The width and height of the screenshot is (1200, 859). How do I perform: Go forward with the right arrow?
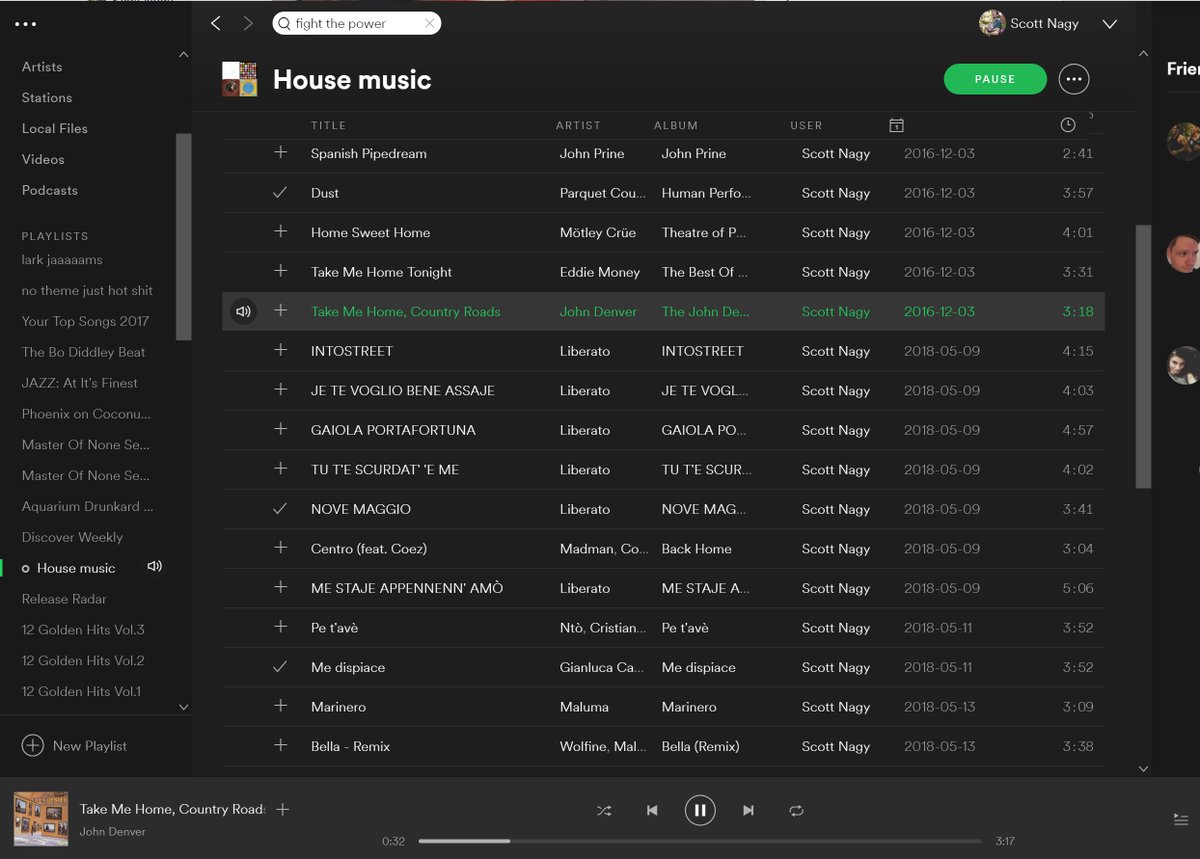249,23
